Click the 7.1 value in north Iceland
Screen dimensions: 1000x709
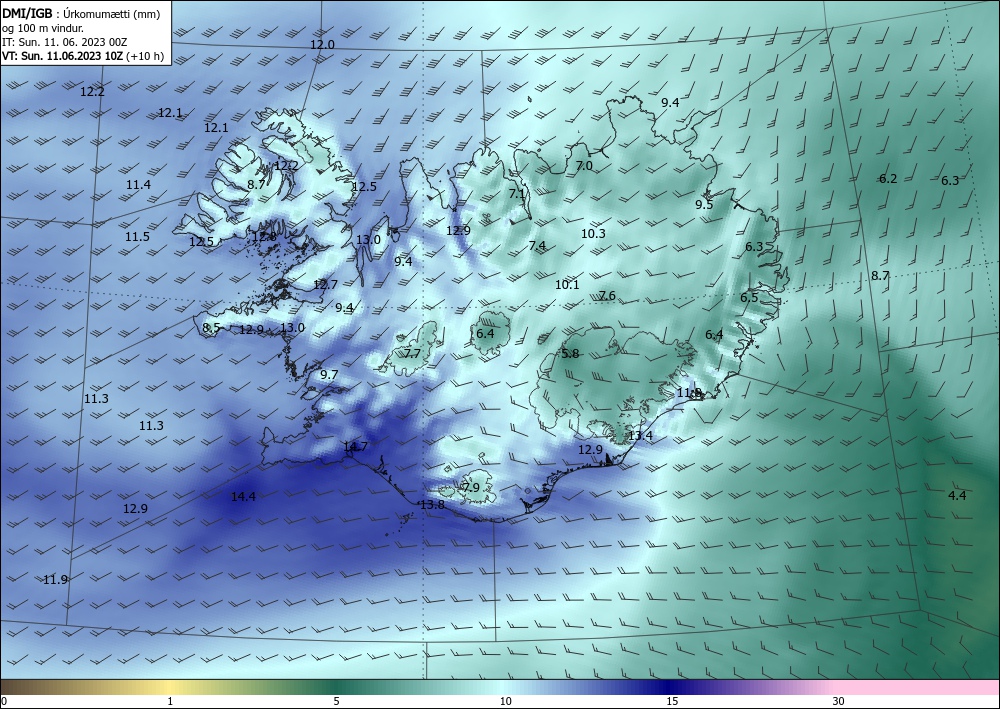tap(517, 193)
